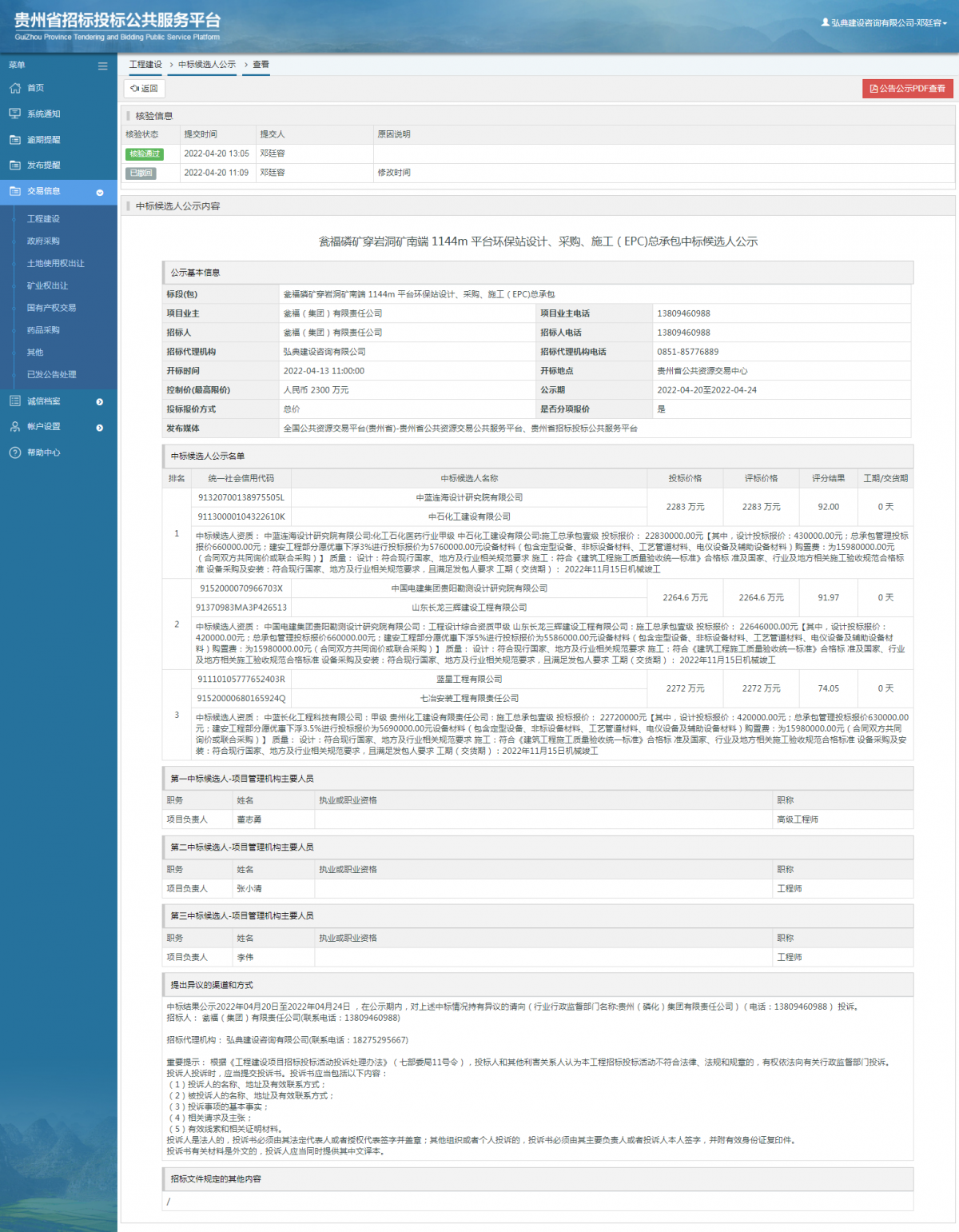Click company 七冶安装工程有限责任公司

pyautogui.click(x=469, y=698)
